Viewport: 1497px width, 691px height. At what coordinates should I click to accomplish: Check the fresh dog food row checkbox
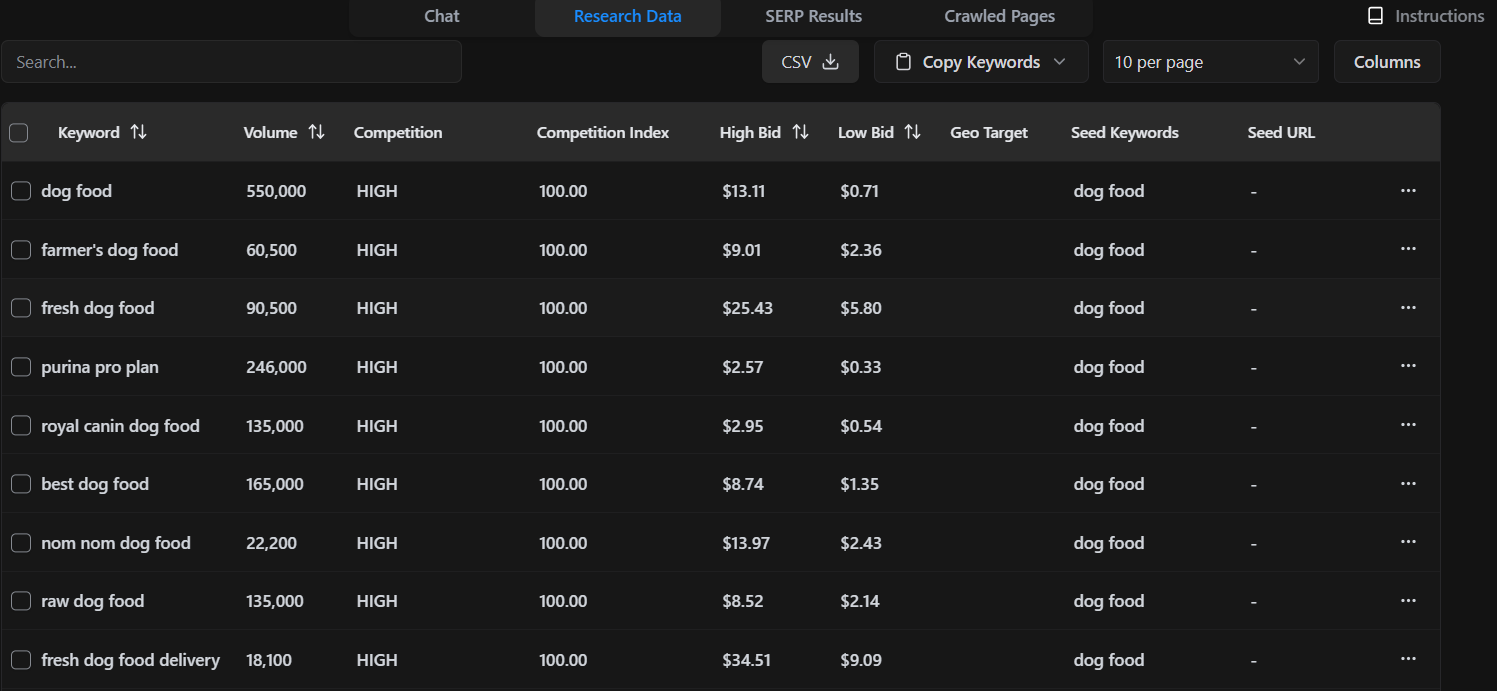pyautogui.click(x=21, y=308)
